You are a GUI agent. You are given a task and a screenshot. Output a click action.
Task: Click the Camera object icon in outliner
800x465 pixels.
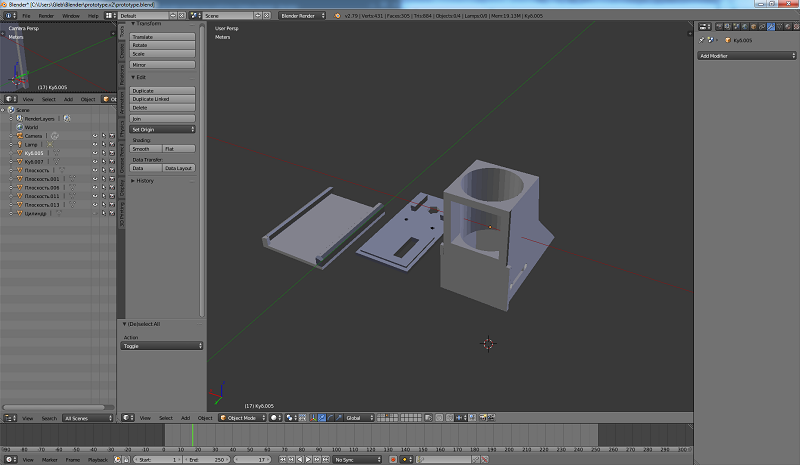pyautogui.click(x=19, y=136)
